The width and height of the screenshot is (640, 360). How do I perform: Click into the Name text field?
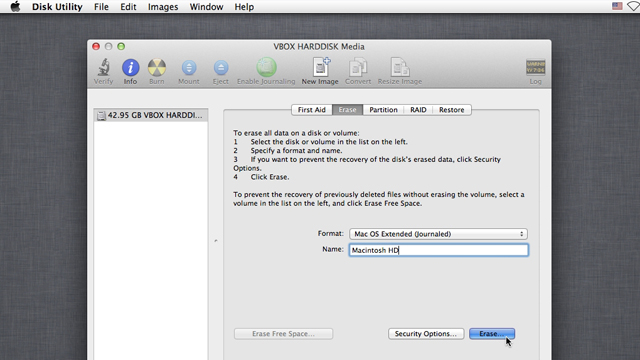439,250
